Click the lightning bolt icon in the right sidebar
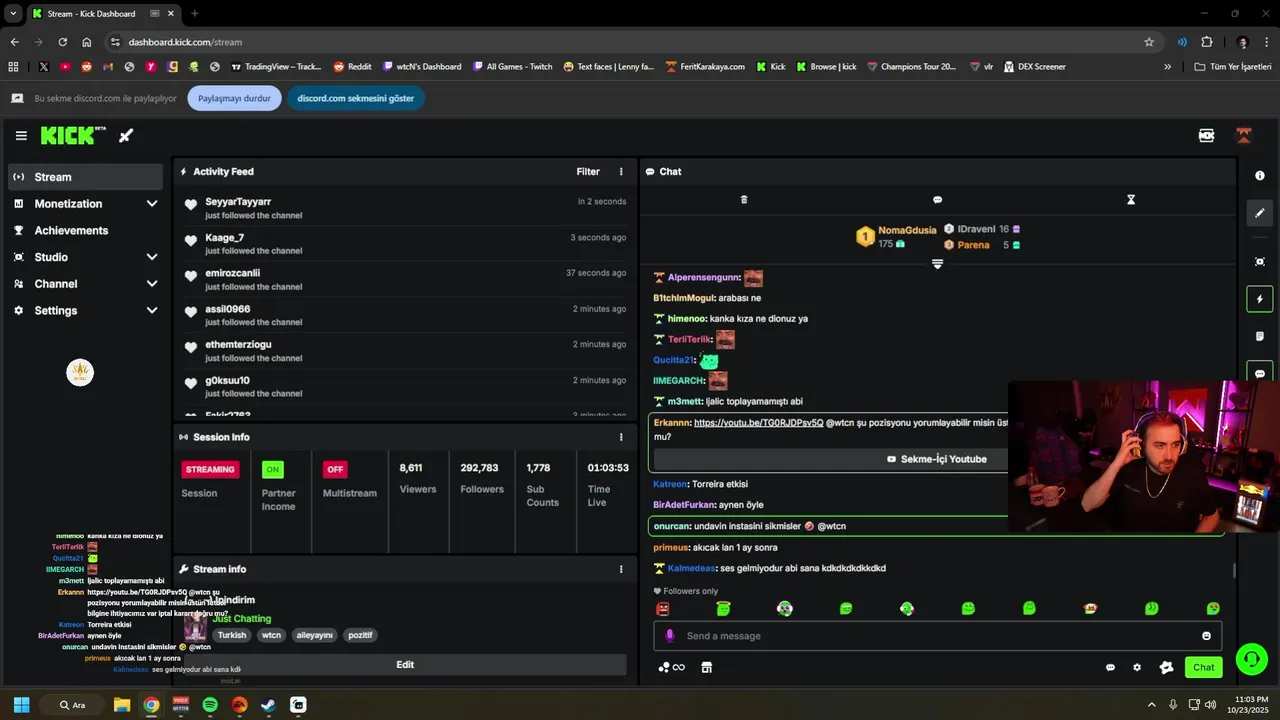This screenshot has width=1280, height=720. (1260, 299)
